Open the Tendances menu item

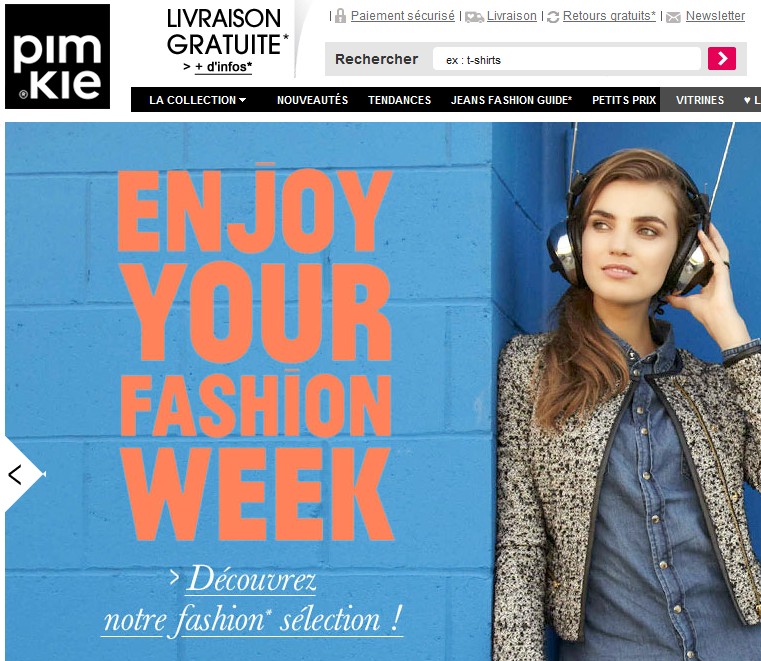pyautogui.click(x=399, y=100)
